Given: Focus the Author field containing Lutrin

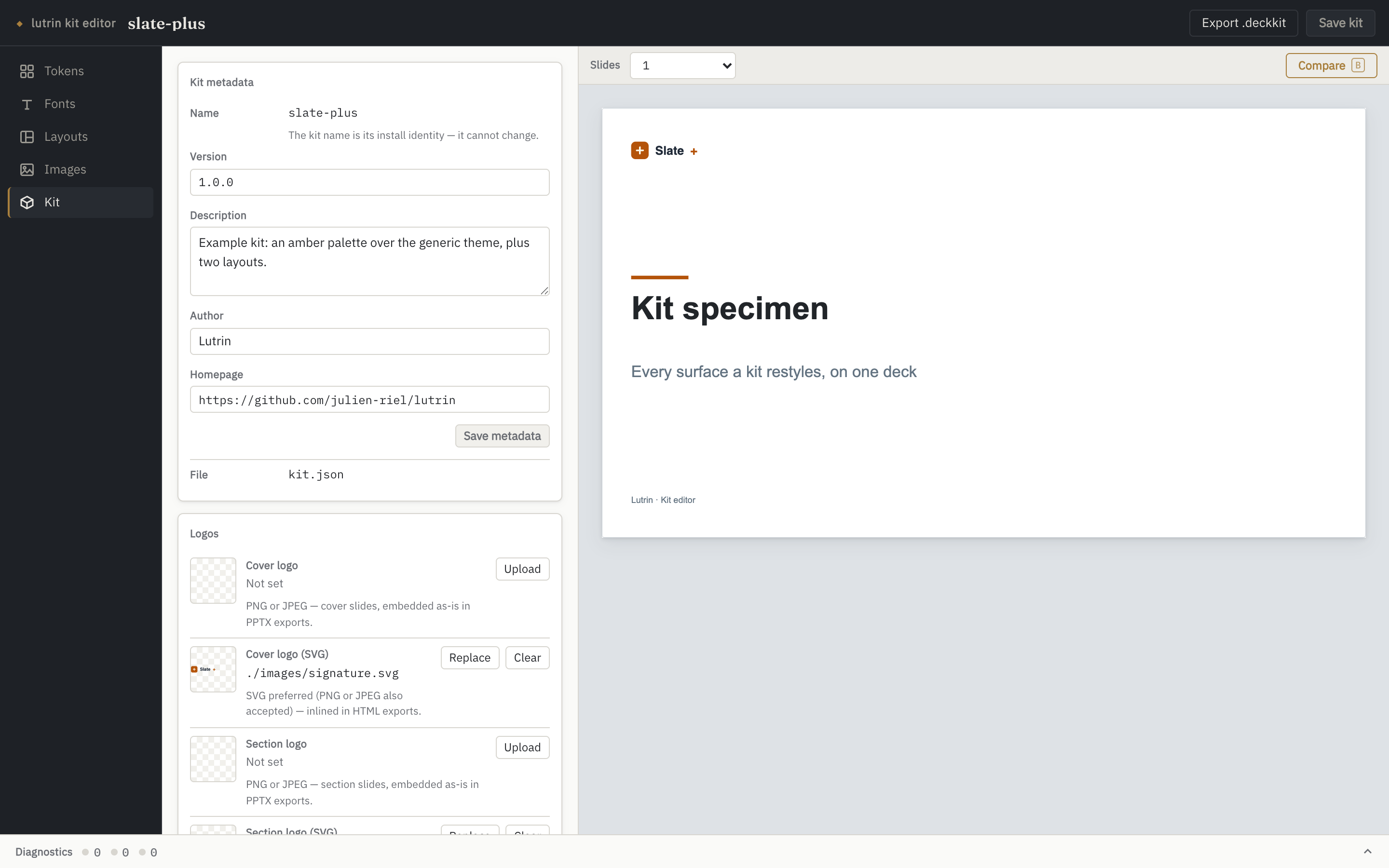Looking at the screenshot, I should [x=369, y=341].
